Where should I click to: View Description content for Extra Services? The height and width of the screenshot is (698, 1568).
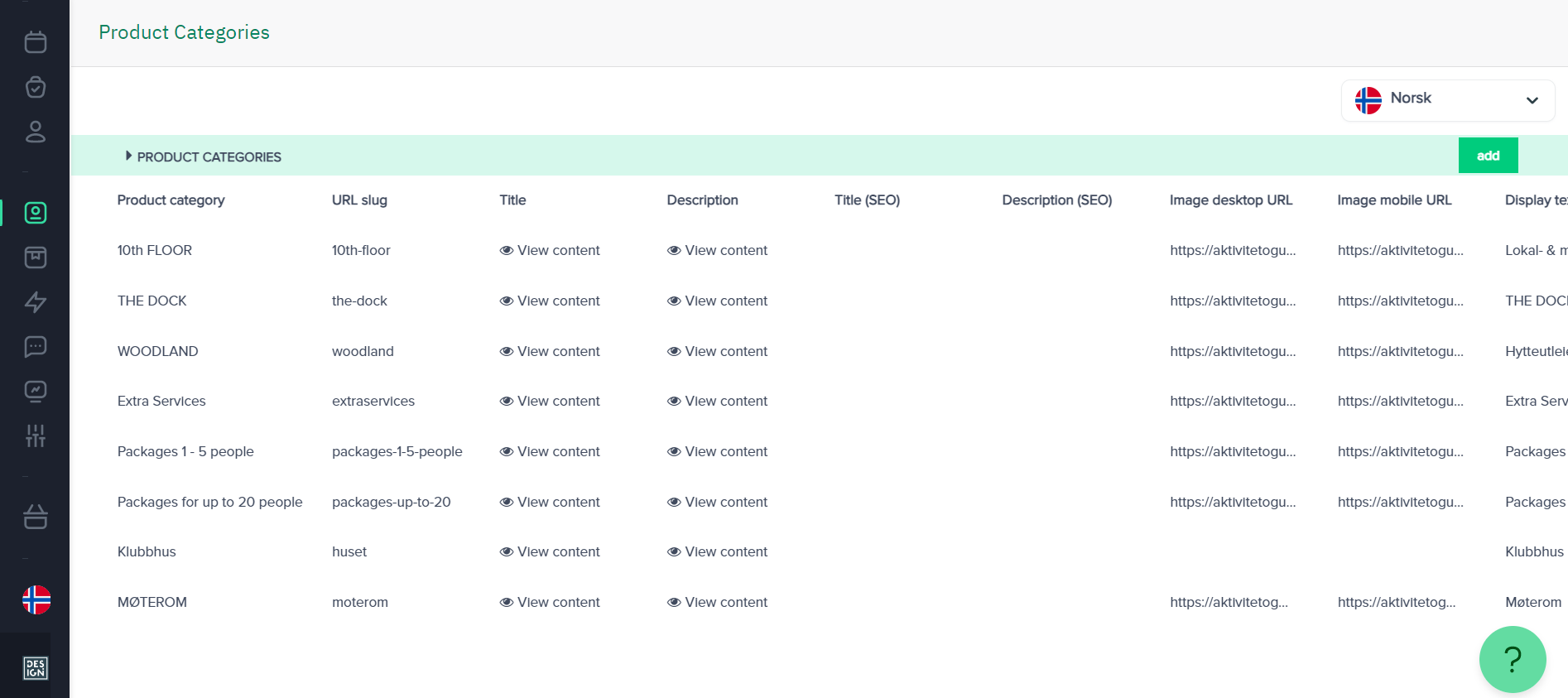[x=717, y=401]
